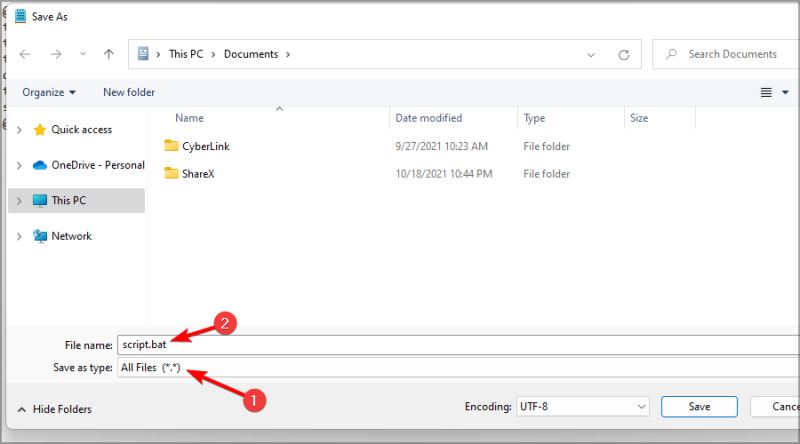The image size is (800, 444).
Task: Go up one folder level
Action: pos(109,54)
